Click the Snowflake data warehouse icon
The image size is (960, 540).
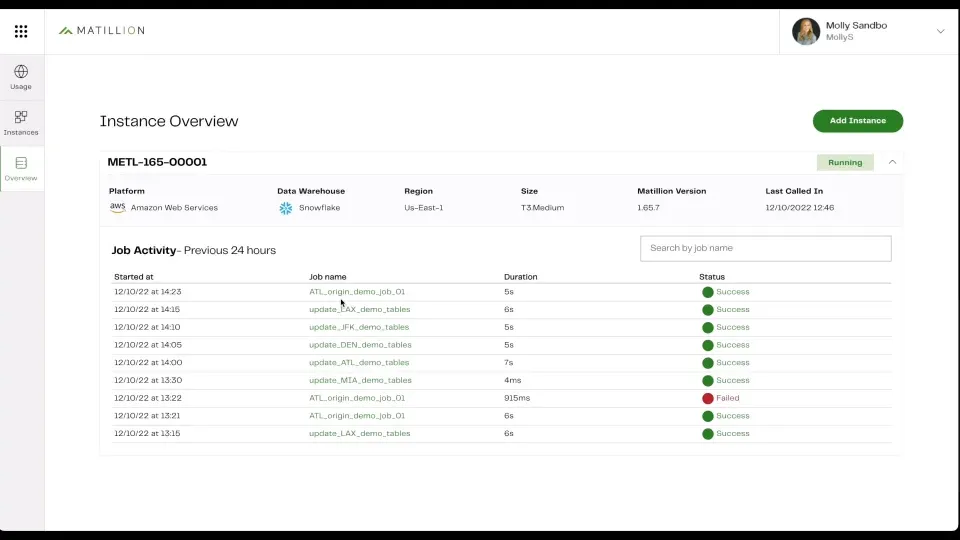coord(286,208)
